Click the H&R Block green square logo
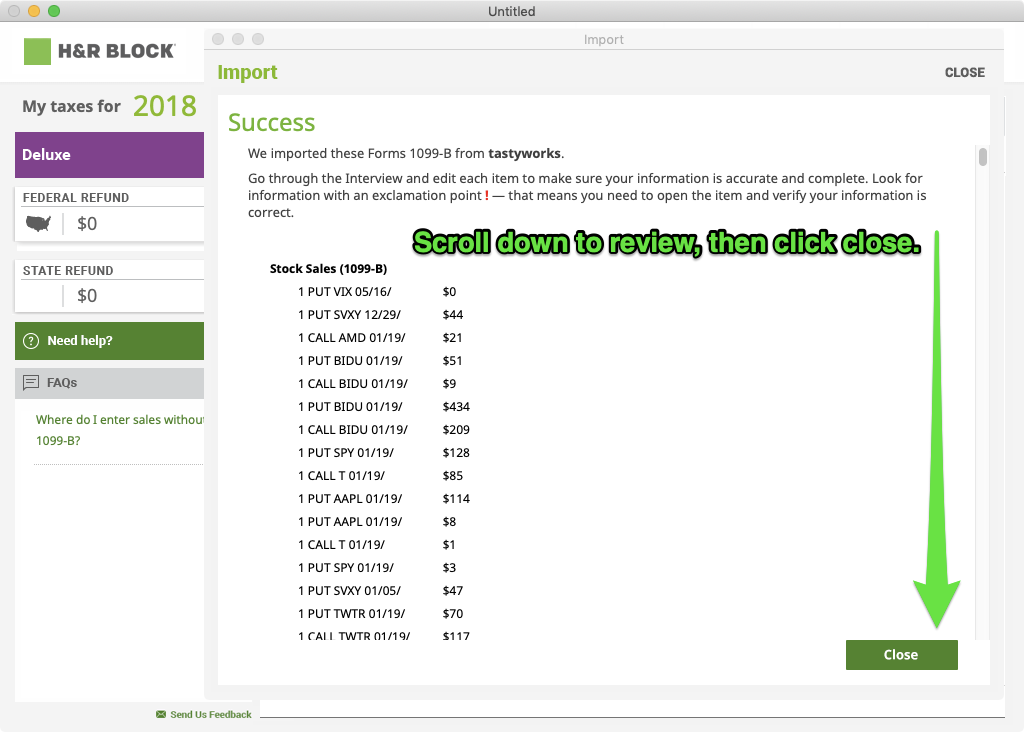 click(x=37, y=51)
